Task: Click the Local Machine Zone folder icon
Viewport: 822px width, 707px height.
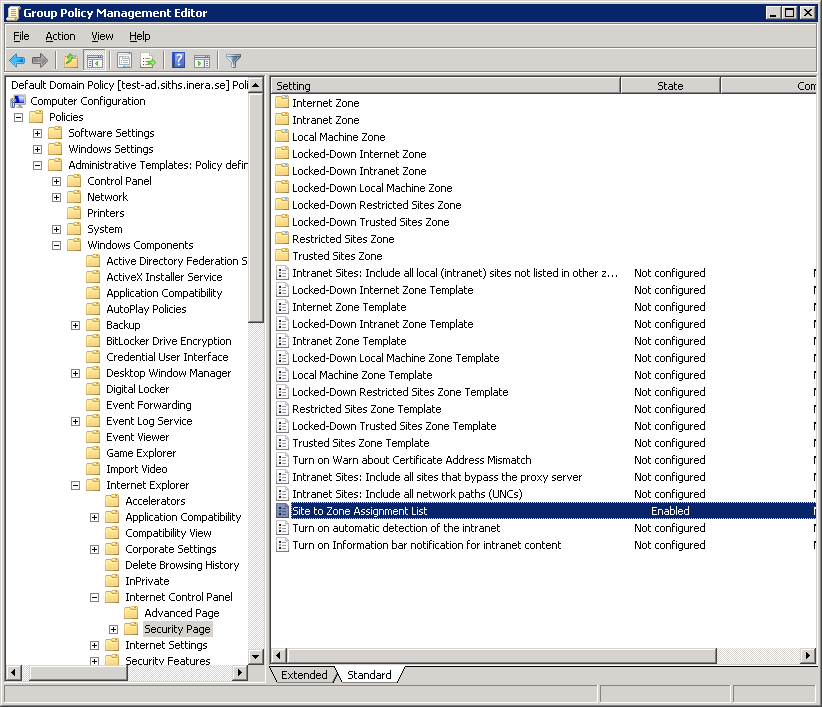Action: 282,136
